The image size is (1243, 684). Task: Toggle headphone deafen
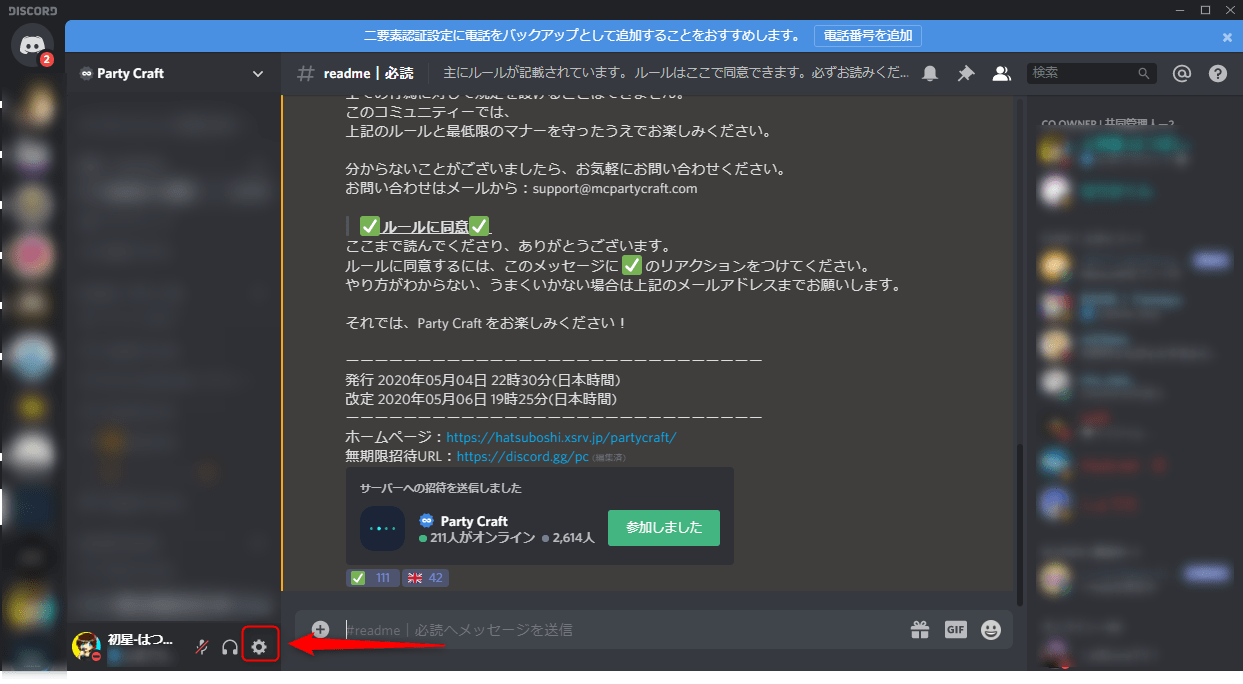230,647
